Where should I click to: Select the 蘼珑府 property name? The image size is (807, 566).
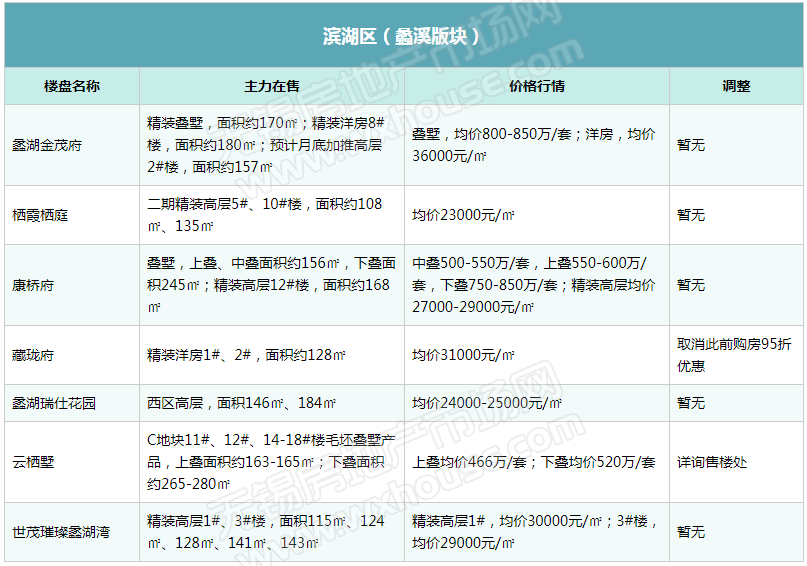click(33, 355)
